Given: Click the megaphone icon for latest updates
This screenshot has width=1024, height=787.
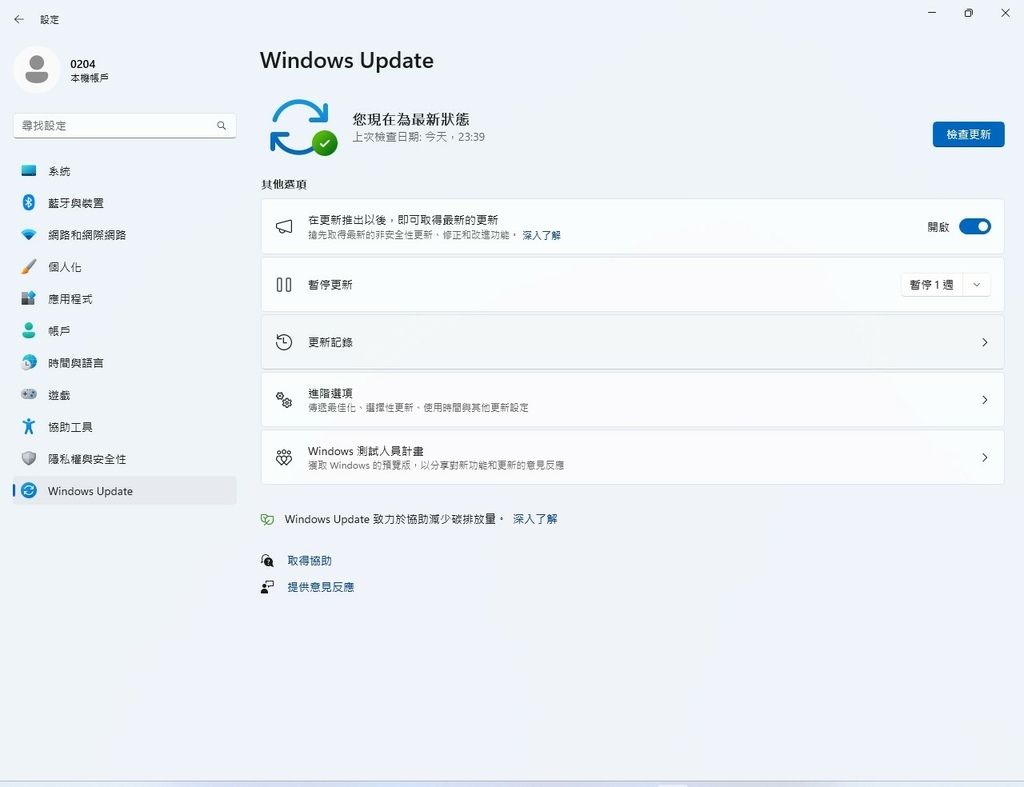Looking at the screenshot, I should [x=284, y=227].
